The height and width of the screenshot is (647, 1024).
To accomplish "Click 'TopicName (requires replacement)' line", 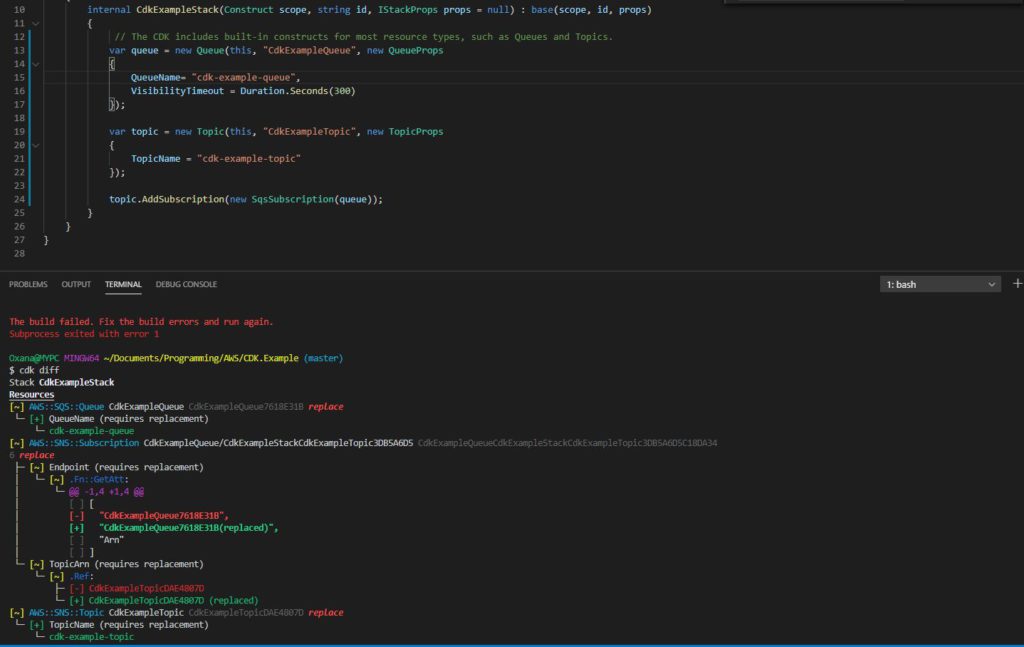I will tap(129, 625).
